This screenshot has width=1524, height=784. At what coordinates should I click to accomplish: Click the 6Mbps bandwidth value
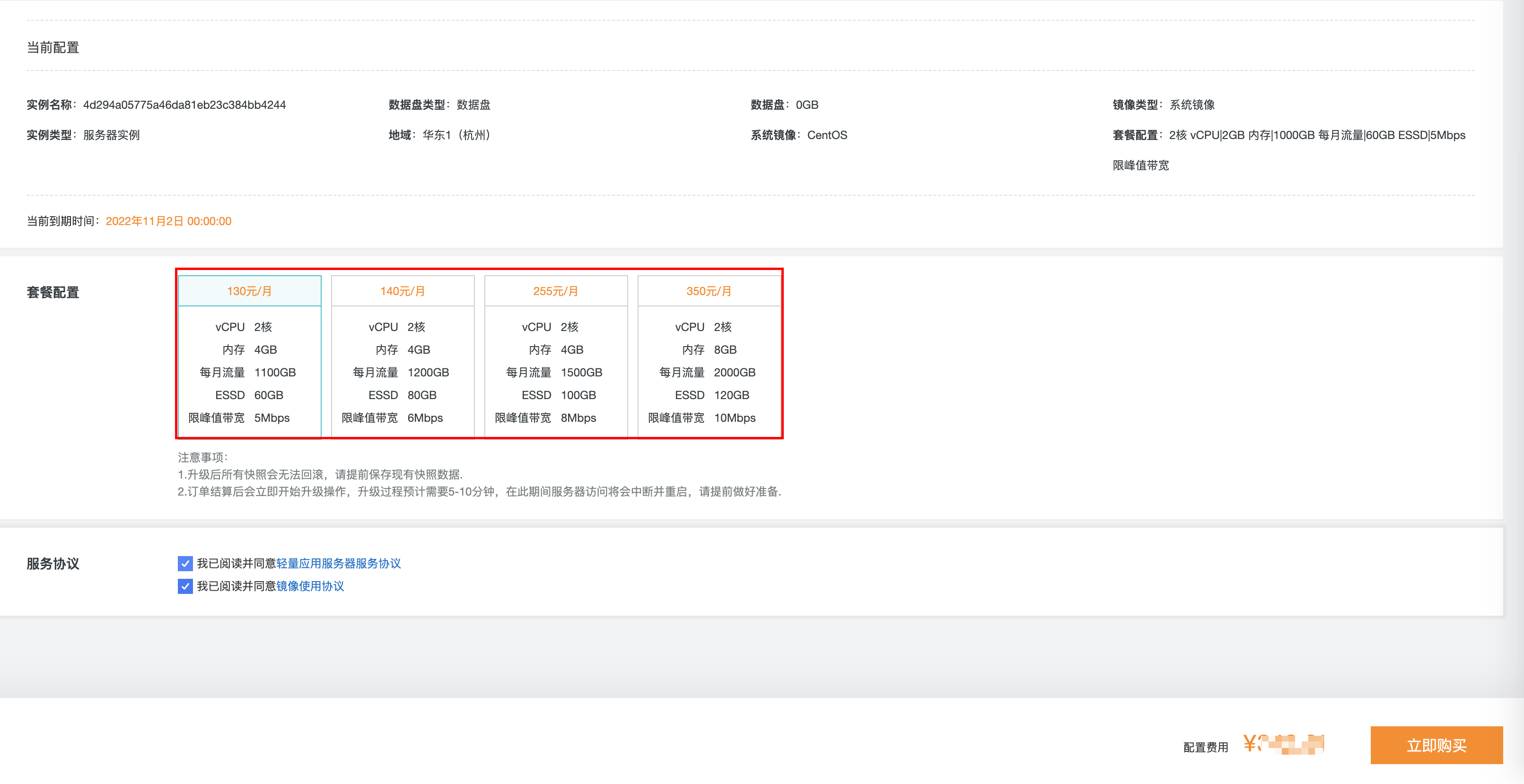coord(425,418)
